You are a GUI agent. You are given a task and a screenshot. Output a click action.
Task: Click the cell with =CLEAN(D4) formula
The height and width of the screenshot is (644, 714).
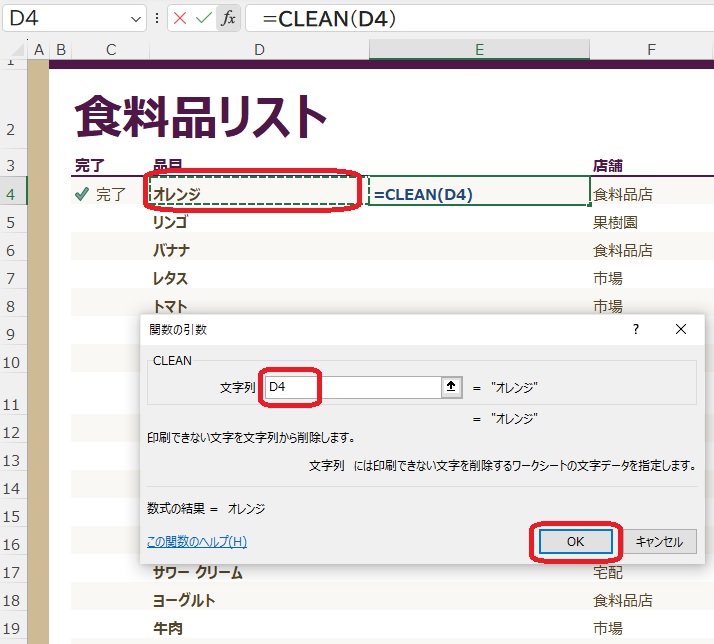pyautogui.click(x=478, y=194)
